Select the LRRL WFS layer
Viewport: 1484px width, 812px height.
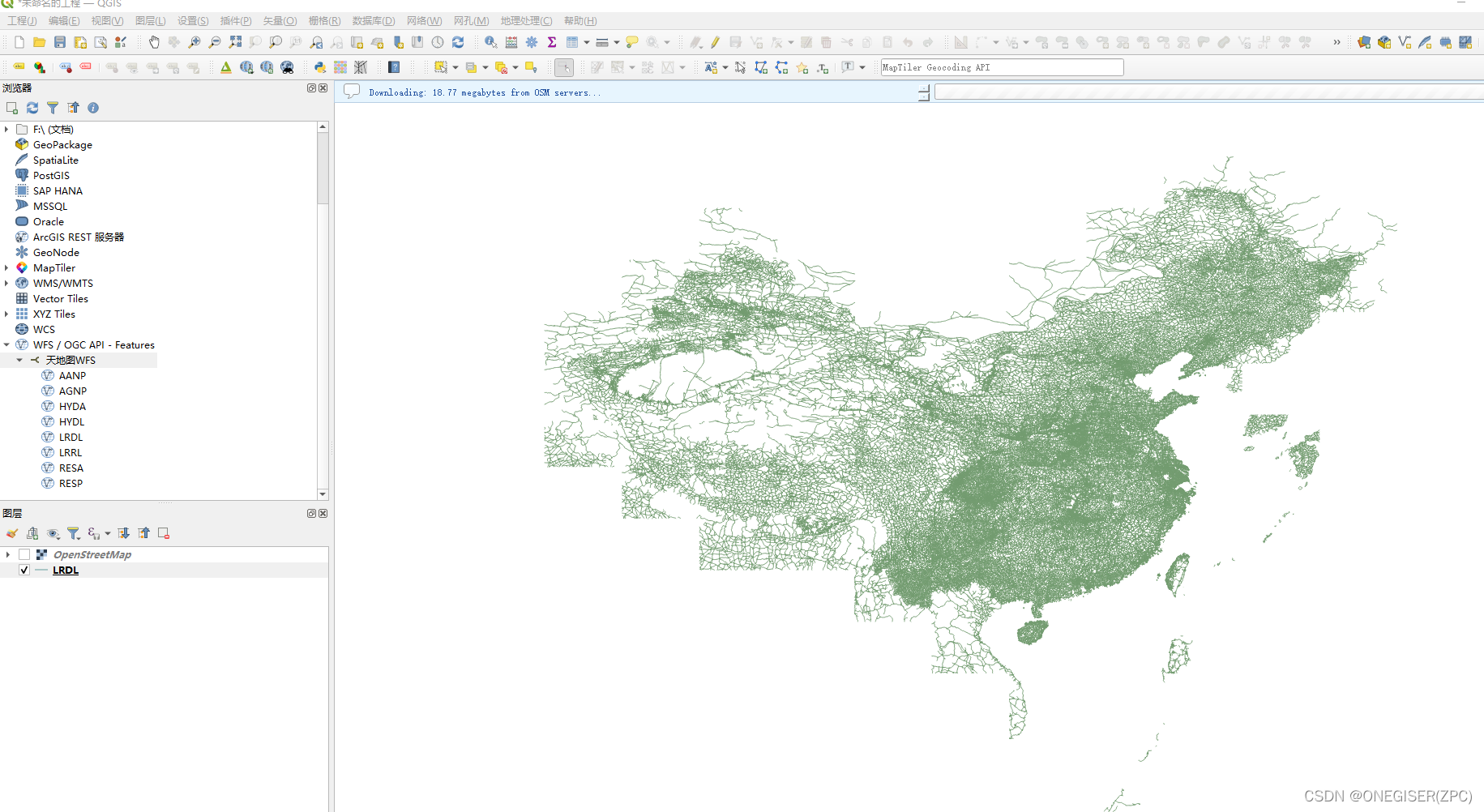tap(70, 453)
